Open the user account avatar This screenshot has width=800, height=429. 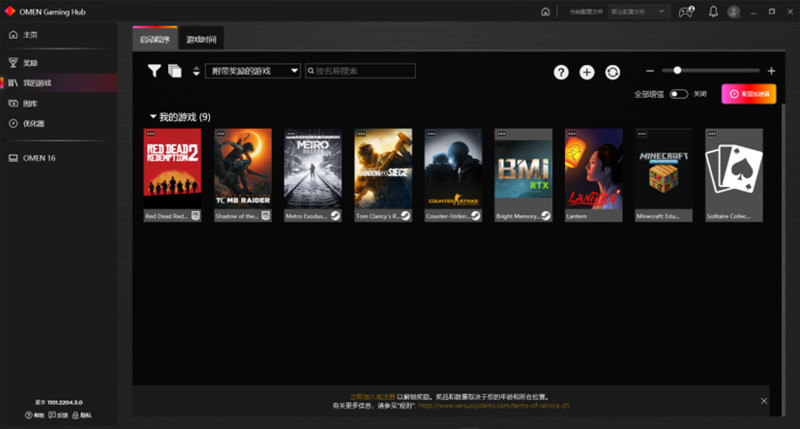tap(734, 12)
